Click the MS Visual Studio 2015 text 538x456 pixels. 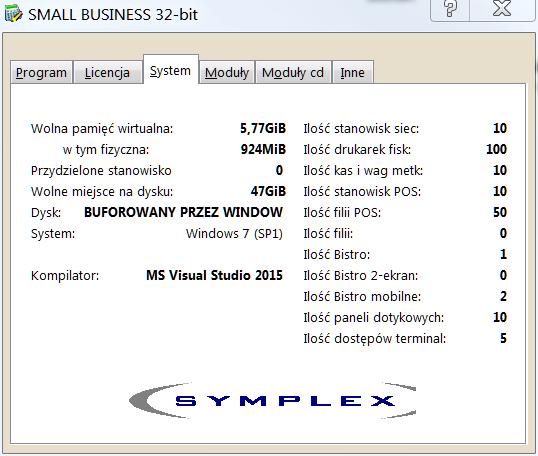pos(214,275)
